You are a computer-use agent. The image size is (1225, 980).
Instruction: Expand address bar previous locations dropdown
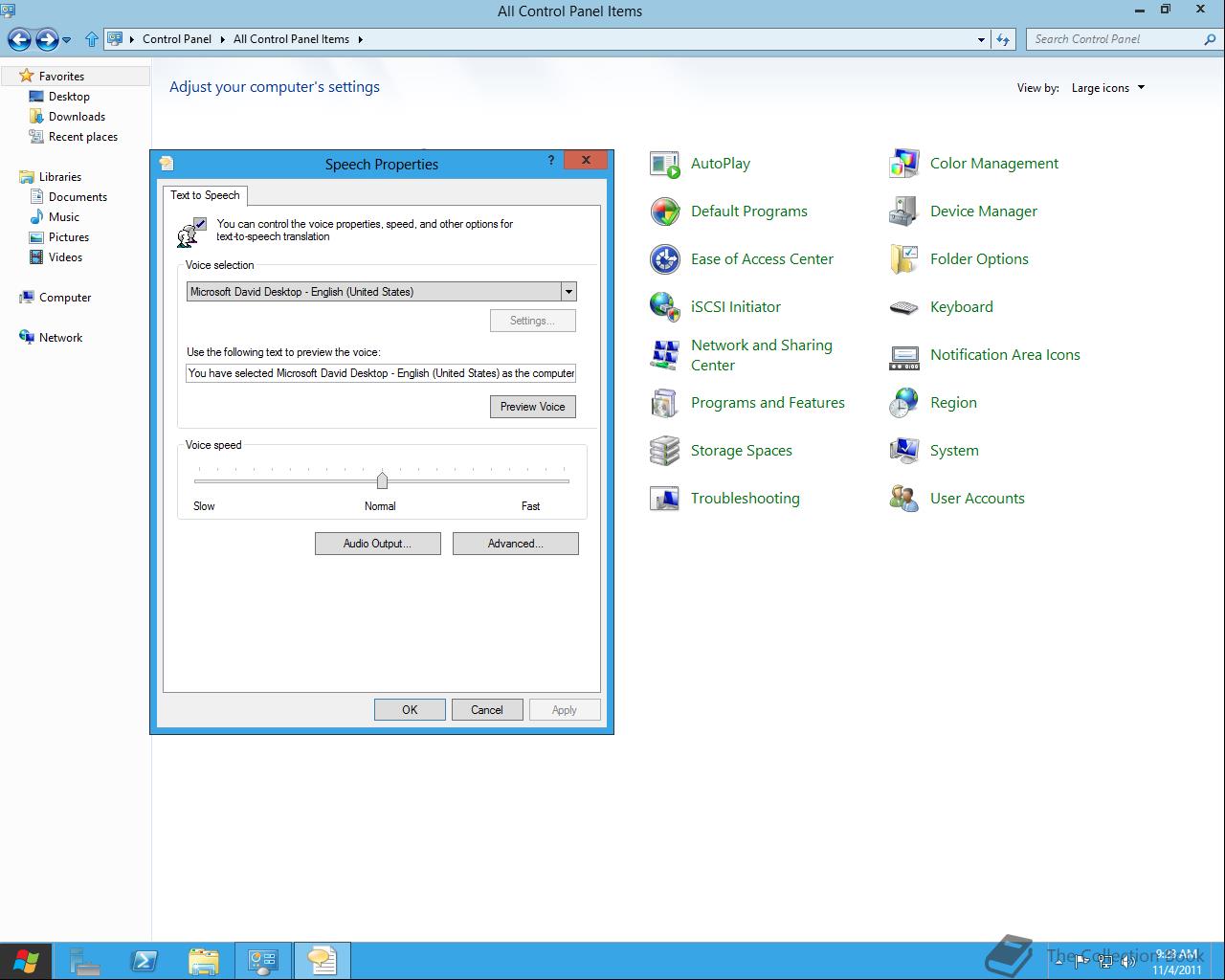point(981,39)
